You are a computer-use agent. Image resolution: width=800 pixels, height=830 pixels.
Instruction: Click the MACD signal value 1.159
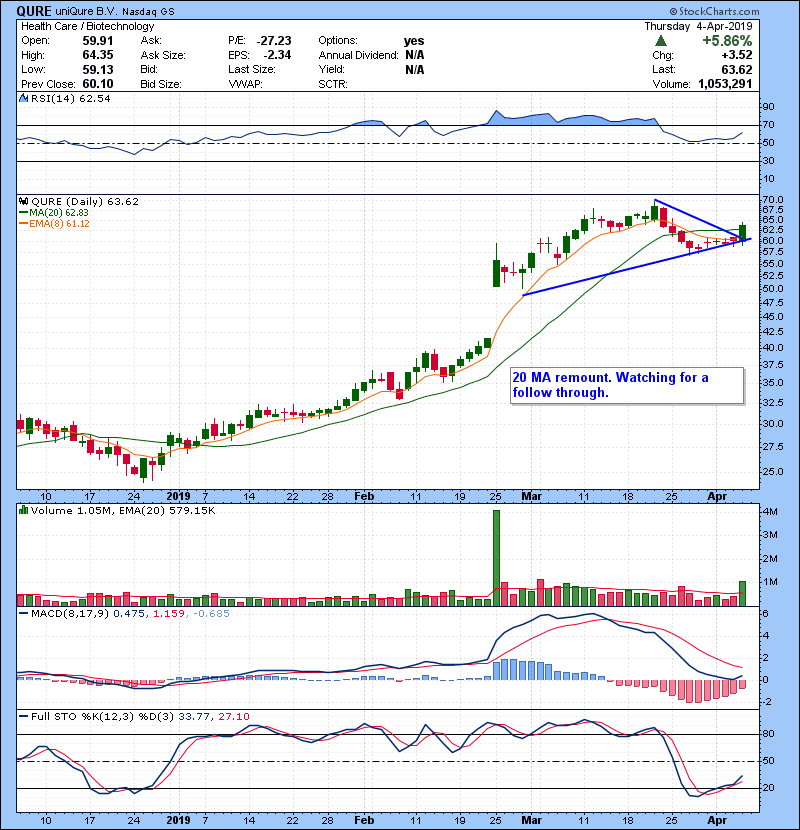click(168, 614)
